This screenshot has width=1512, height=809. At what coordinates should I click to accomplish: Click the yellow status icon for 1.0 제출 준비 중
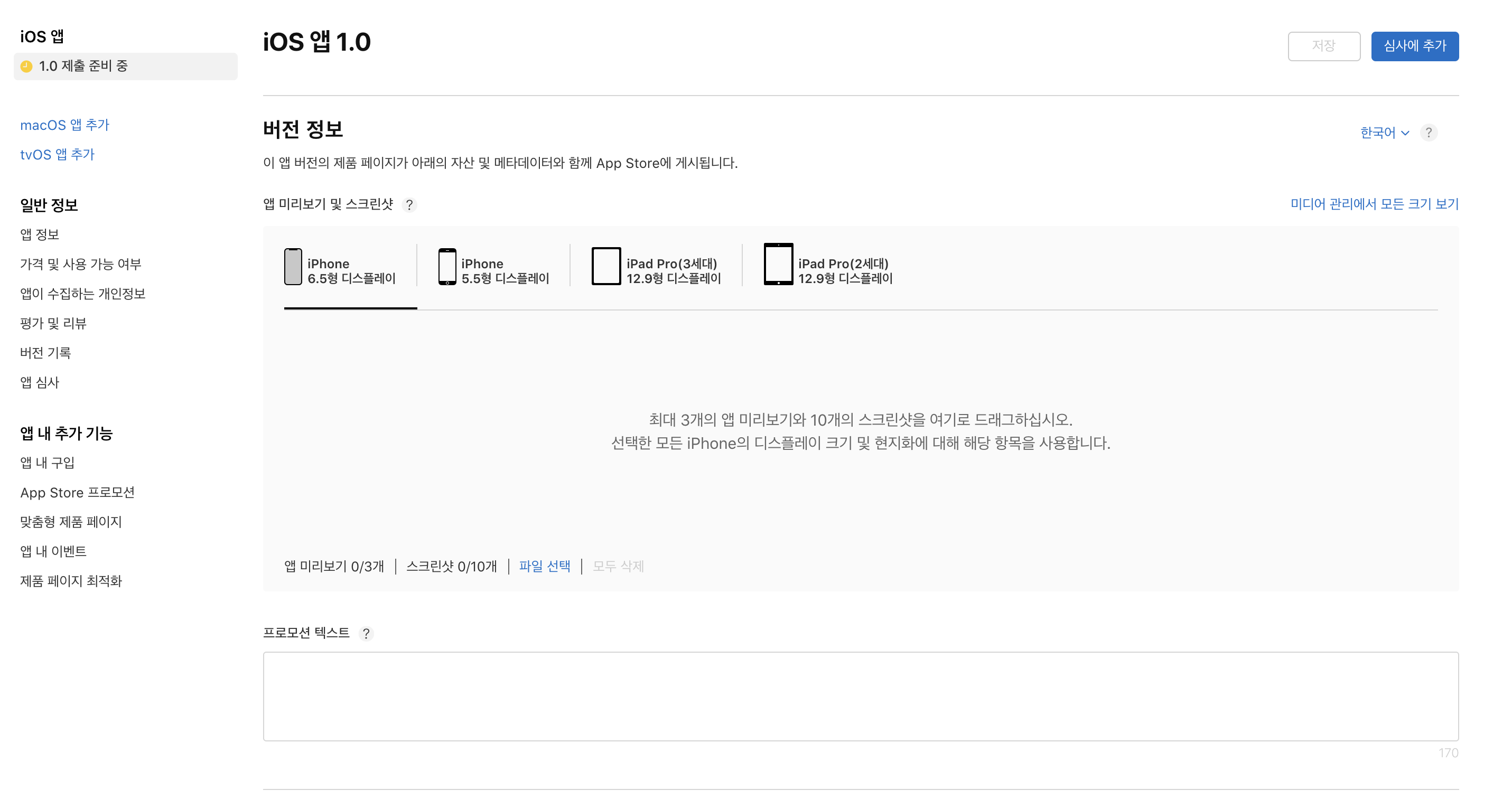click(x=26, y=67)
